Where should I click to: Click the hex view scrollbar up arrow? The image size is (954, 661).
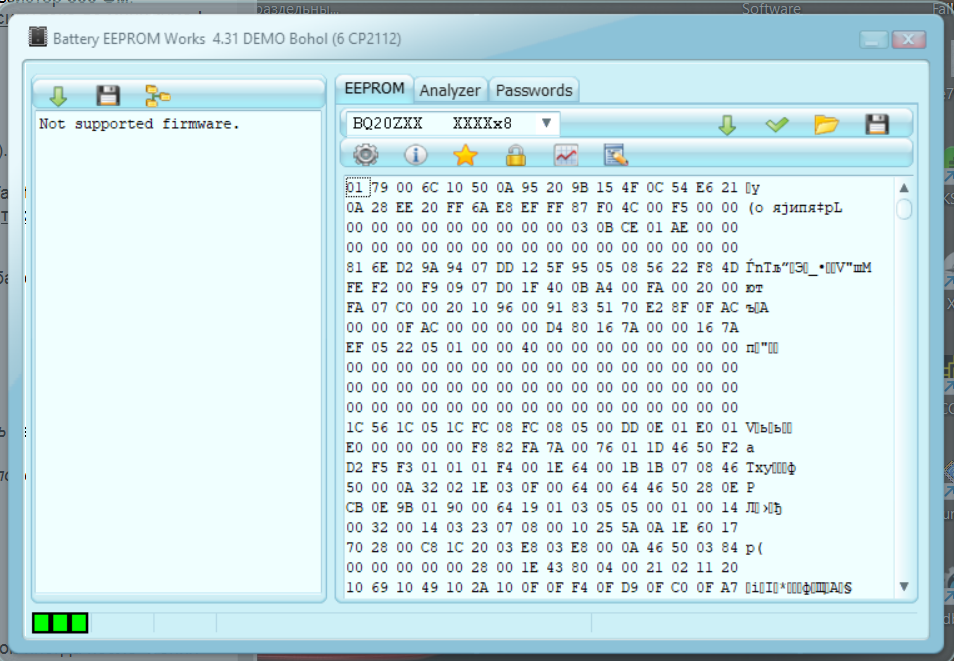(904, 187)
